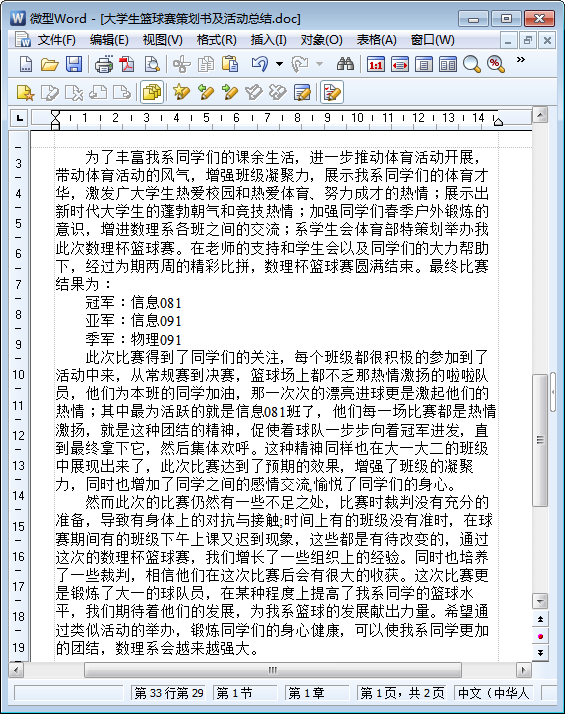Viewport: 565px width, 714px height.
Task: Create a new document with toolbar icon
Action: [25, 64]
